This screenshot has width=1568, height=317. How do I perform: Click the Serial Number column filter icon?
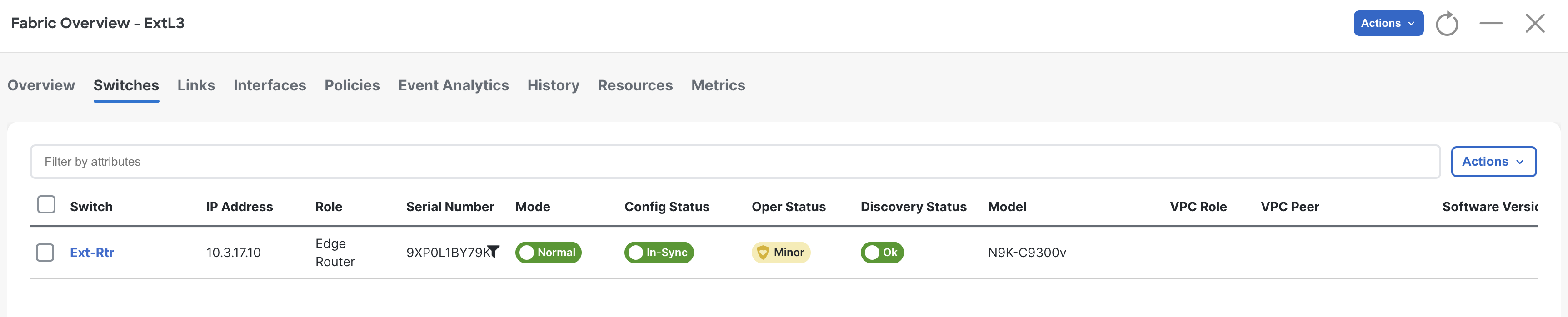pyautogui.click(x=494, y=251)
